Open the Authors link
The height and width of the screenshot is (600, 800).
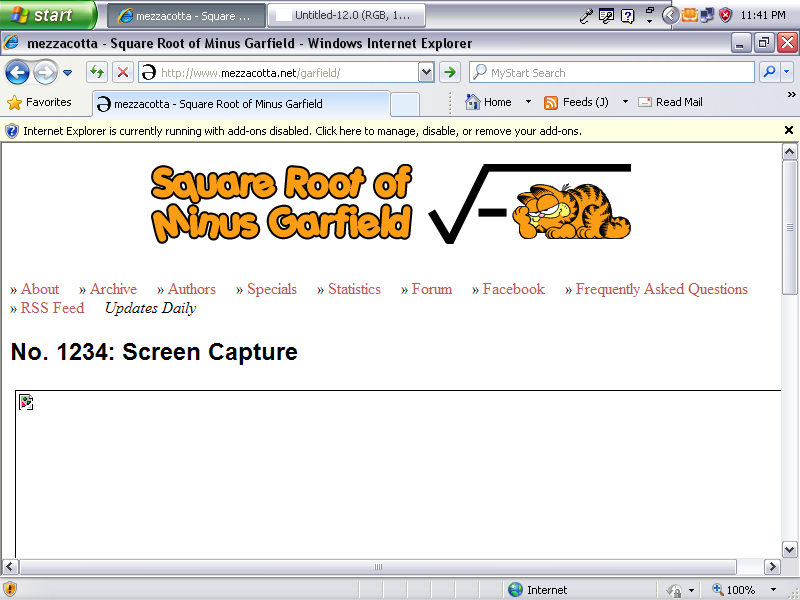[192, 289]
